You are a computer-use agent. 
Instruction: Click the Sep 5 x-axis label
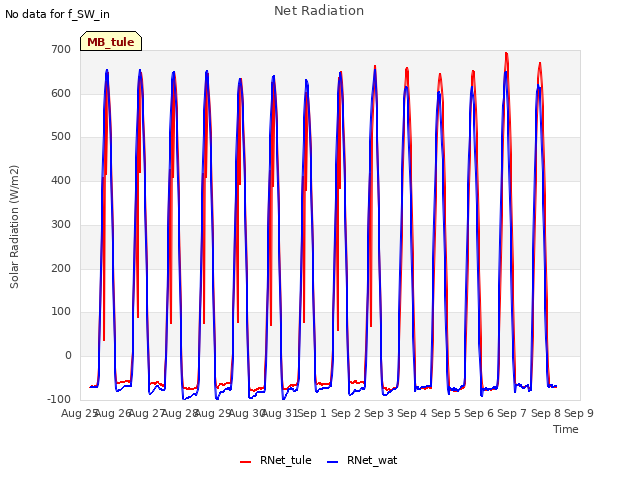click(446, 413)
